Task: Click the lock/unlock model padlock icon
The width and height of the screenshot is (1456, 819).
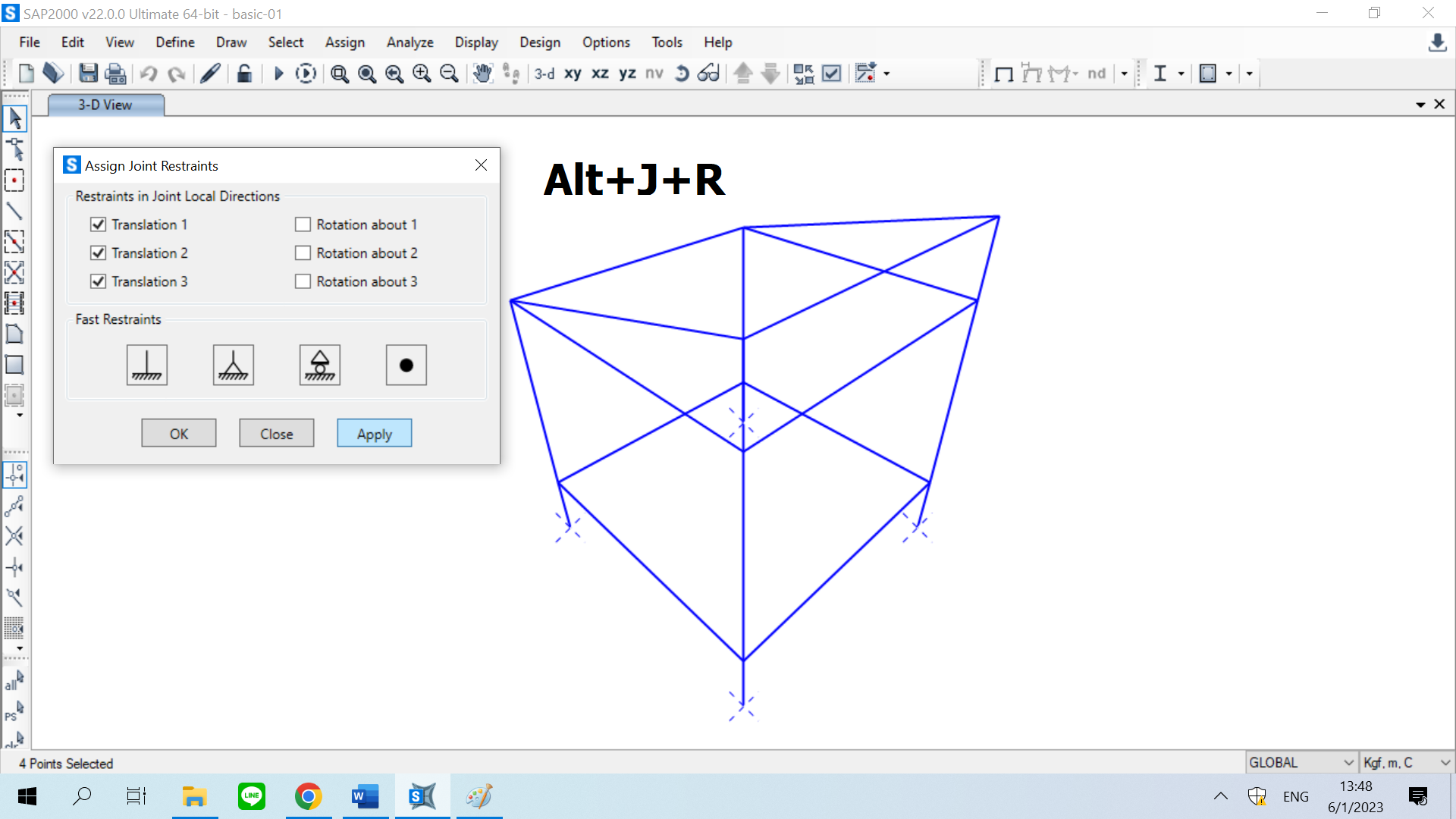Action: 244,74
